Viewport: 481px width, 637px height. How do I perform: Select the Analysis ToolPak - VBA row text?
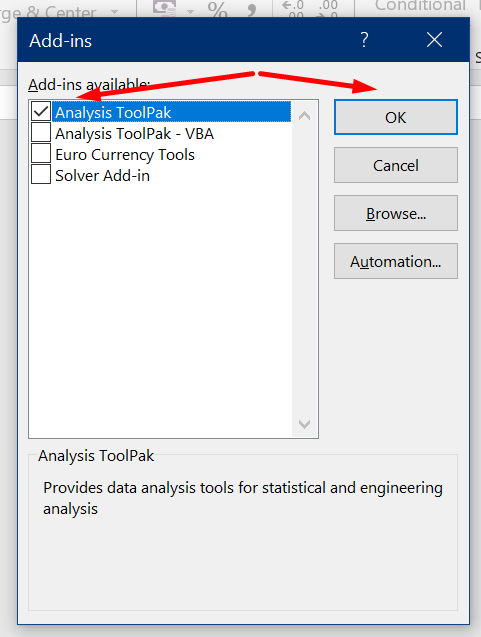pyautogui.click(x=134, y=134)
